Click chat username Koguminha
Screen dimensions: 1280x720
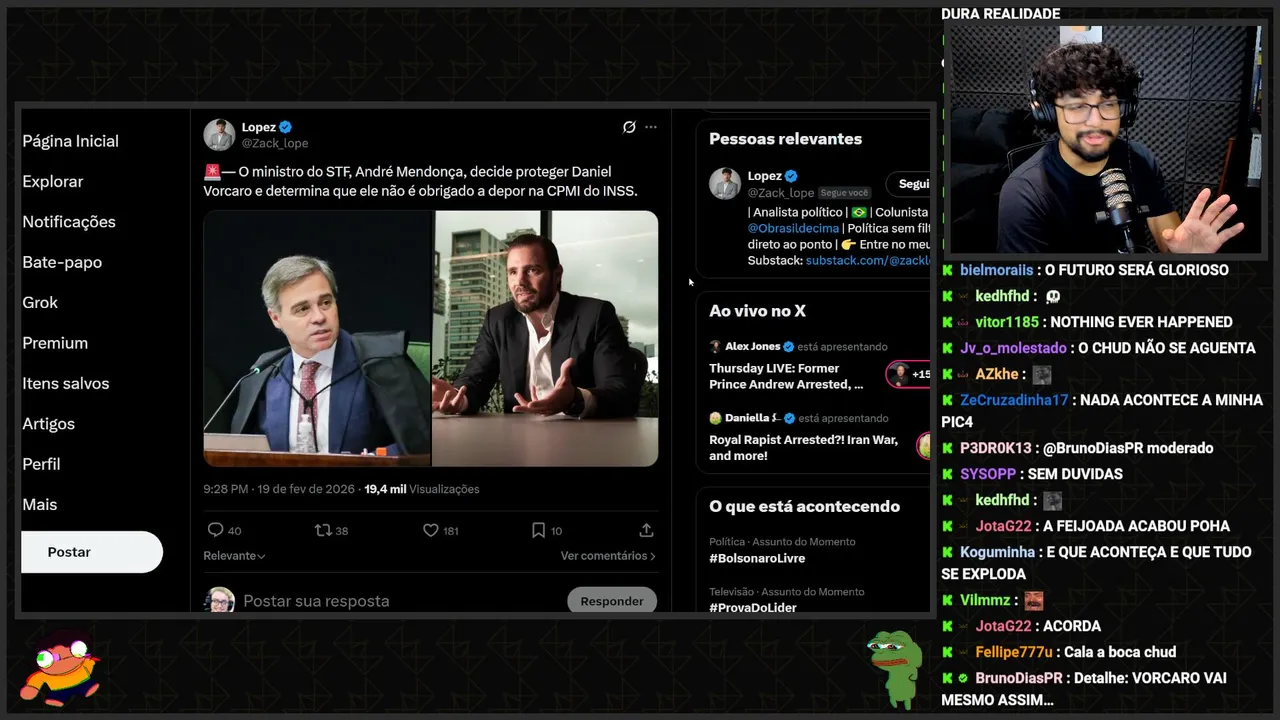[x=997, y=552]
